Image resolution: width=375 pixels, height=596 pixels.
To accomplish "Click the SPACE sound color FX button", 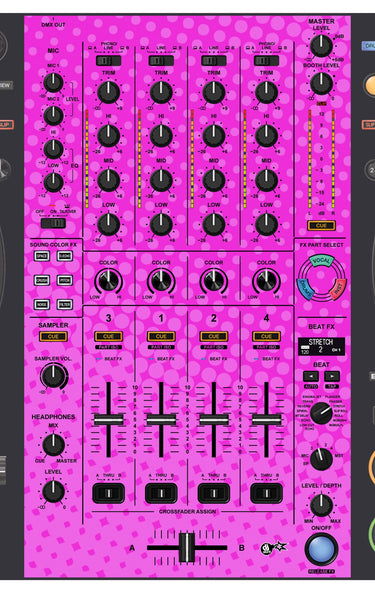I will pos(42,256).
